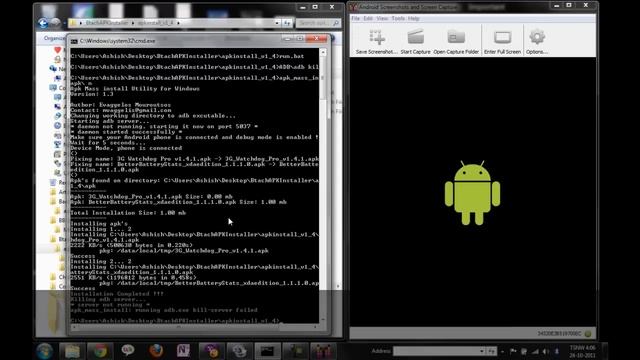Open the Organize menu in Explorer

coord(55,38)
